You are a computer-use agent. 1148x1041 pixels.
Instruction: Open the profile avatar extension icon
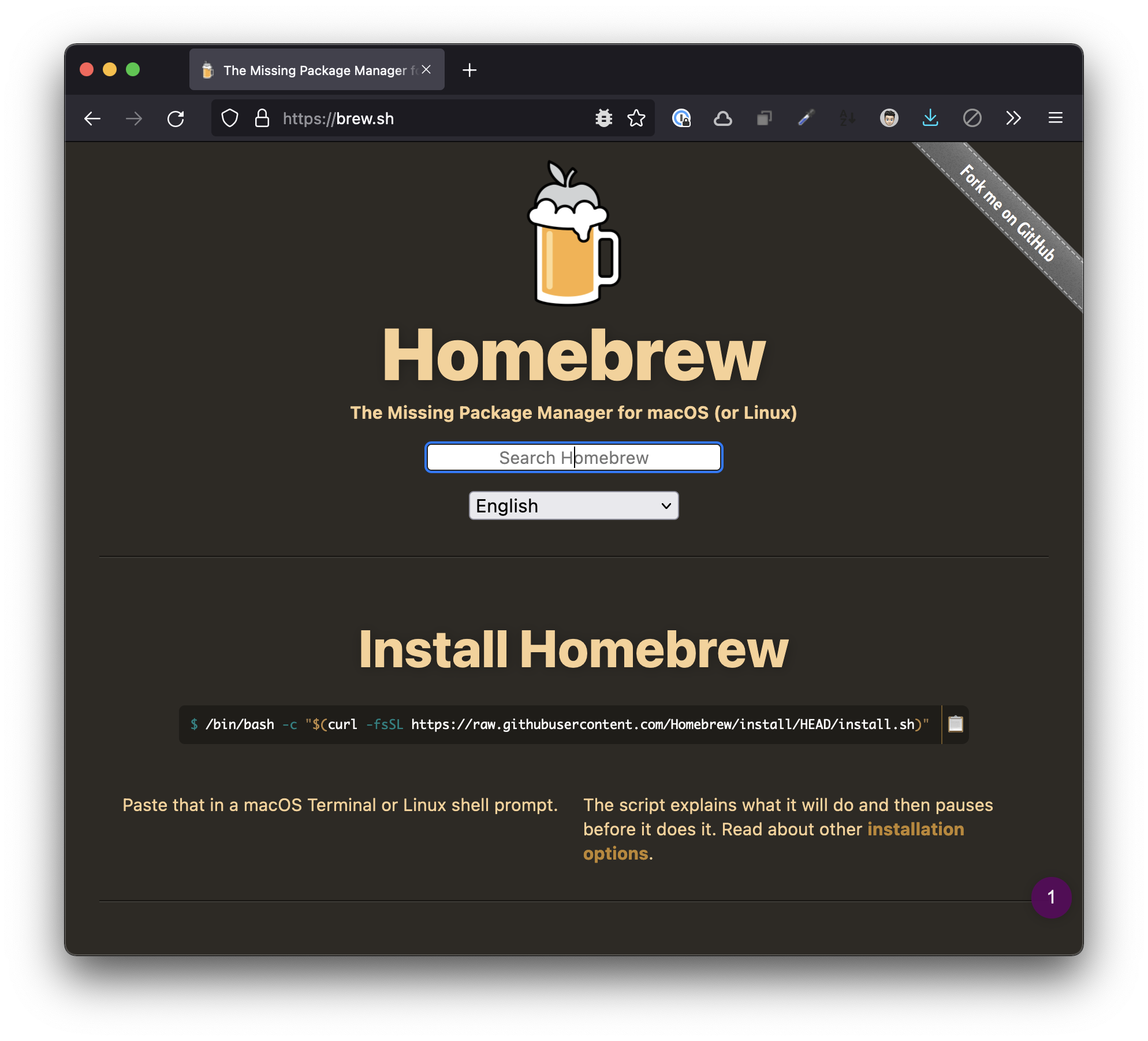889,118
